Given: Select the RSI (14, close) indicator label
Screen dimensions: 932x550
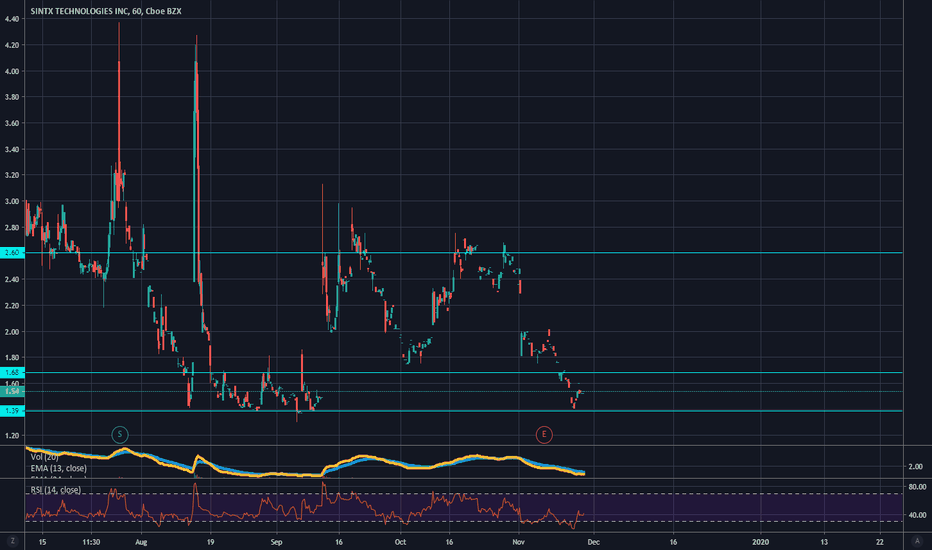Looking at the screenshot, I should click(56, 490).
